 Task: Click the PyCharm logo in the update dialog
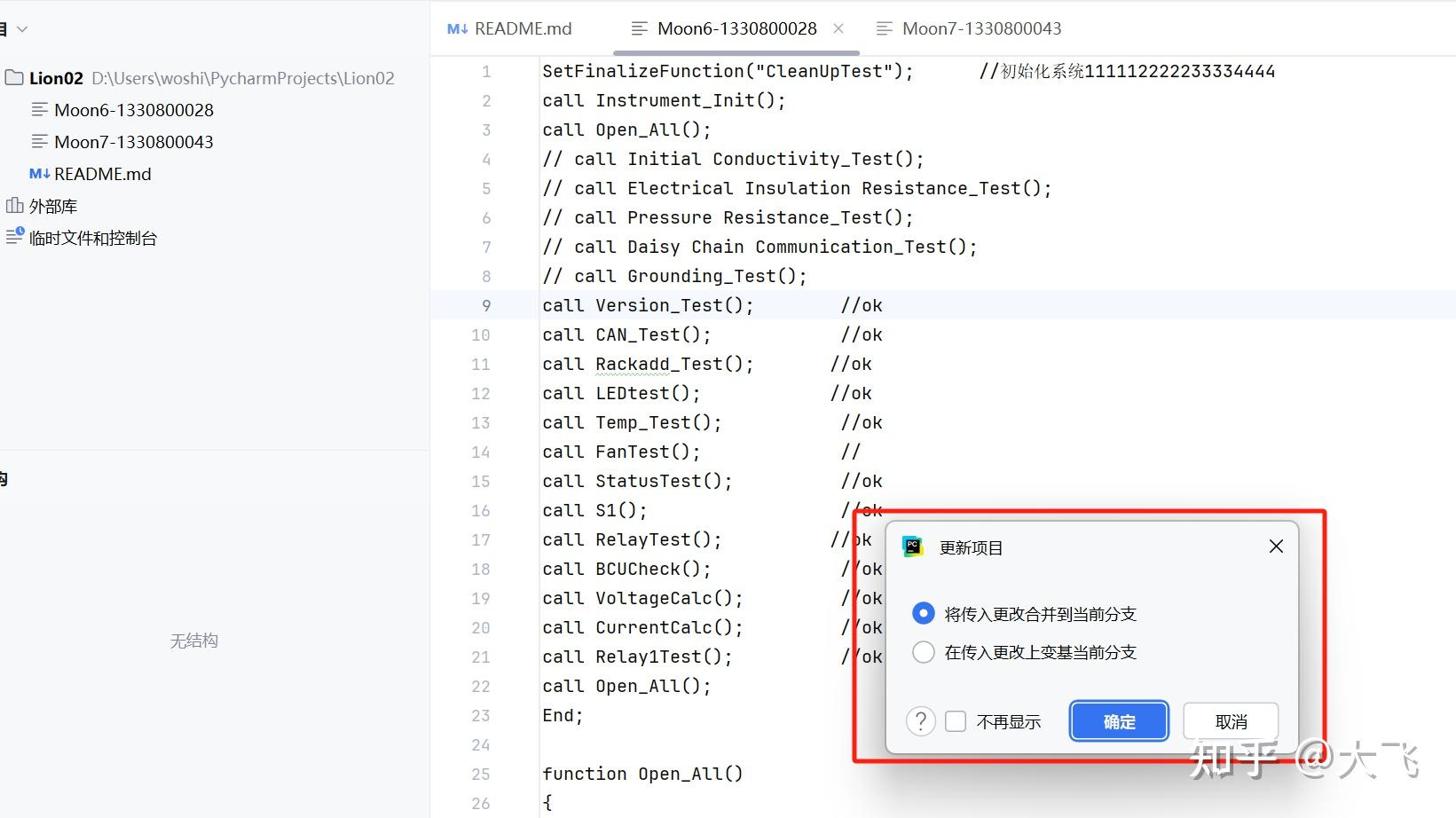coord(914,547)
